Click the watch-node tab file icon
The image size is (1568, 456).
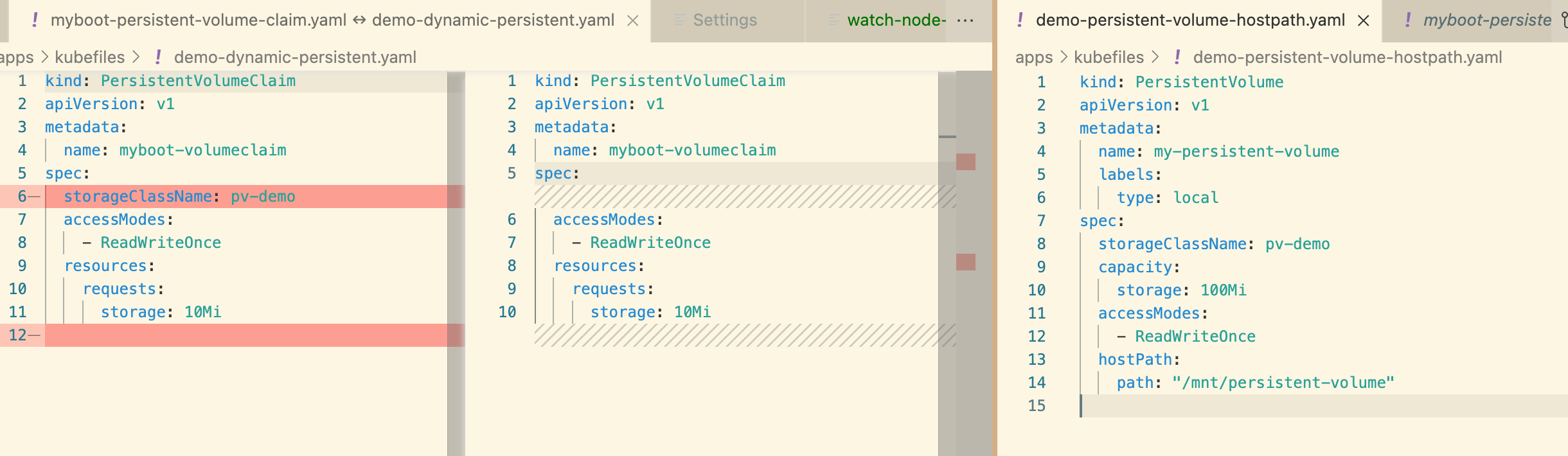pyautogui.click(x=833, y=21)
